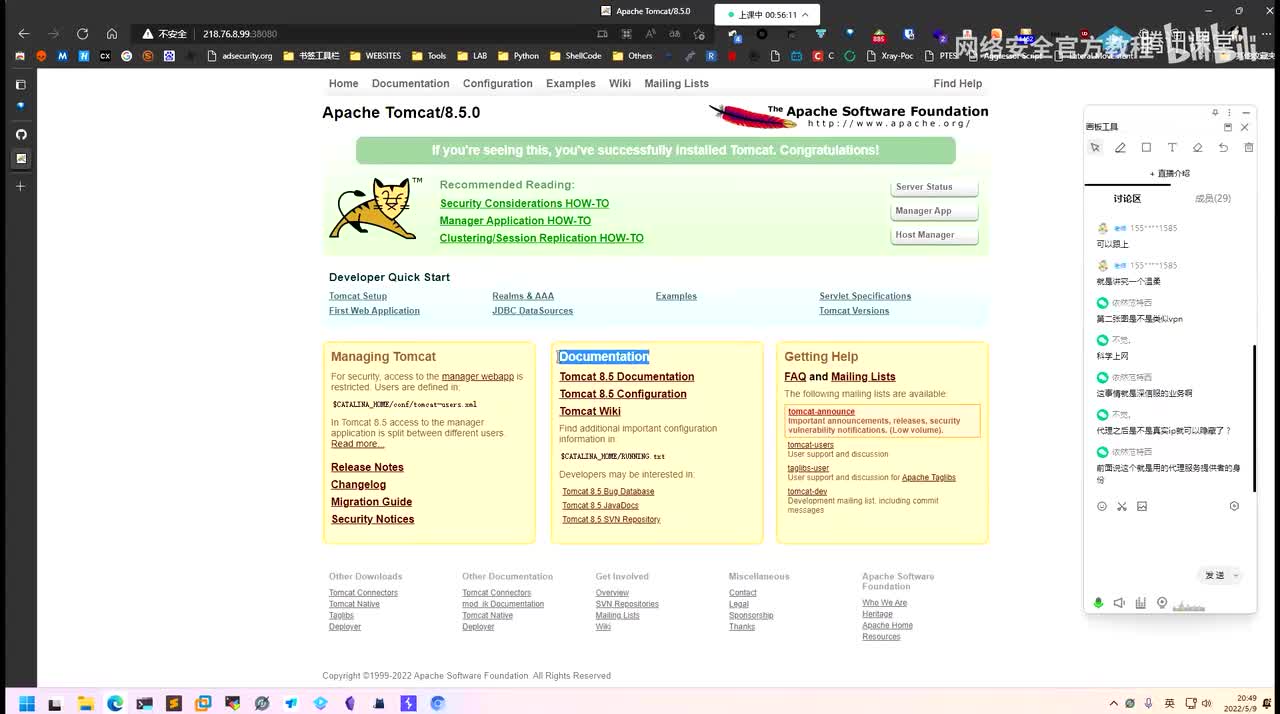This screenshot has height=714, width=1280.
Task: Select the pencil drawing tool
Action: (1120, 147)
